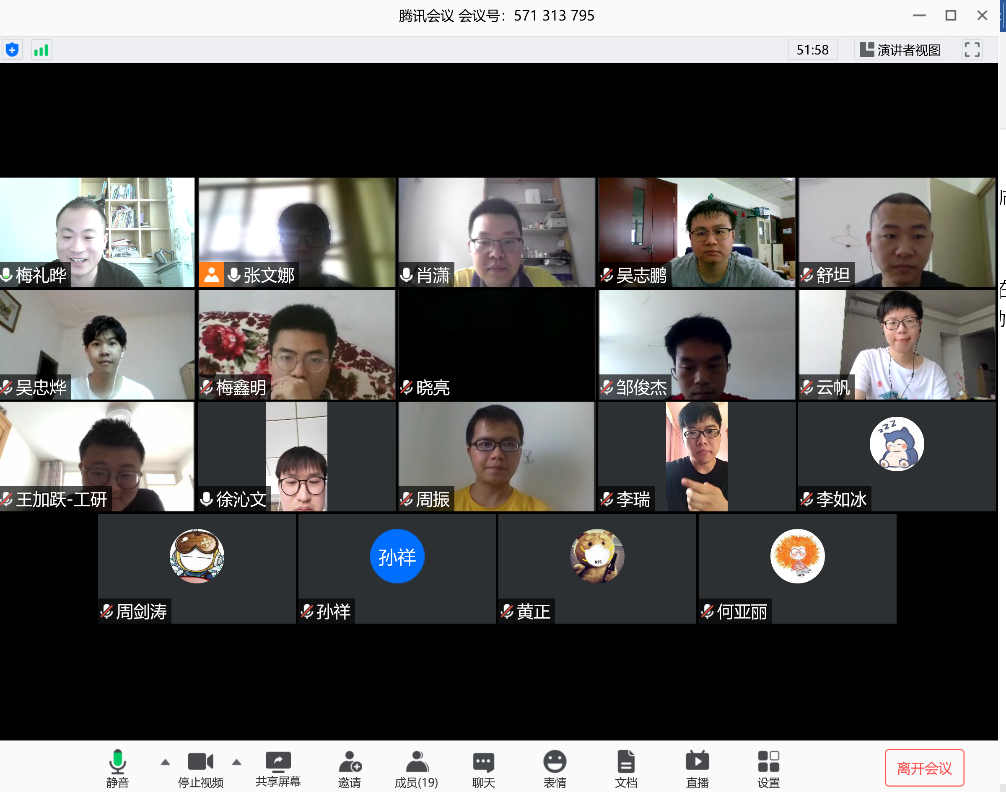The image size is (1006, 792).
Task: Click the red 离开会议 button
Action: 924,768
